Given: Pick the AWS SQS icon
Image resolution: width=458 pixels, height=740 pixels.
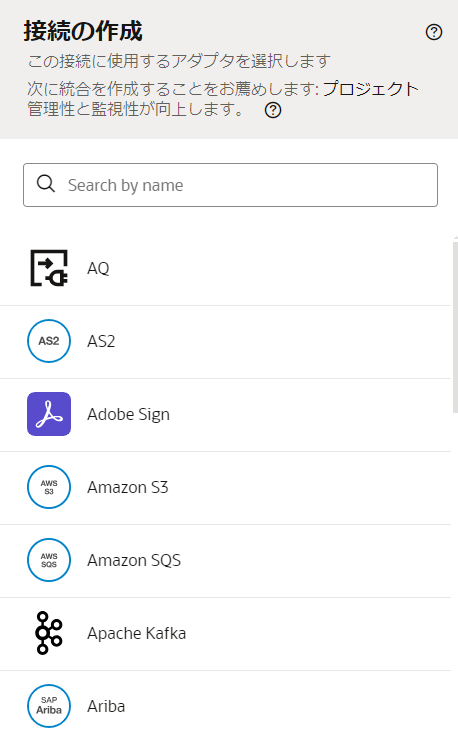Looking at the screenshot, I should pyautogui.click(x=49, y=560).
